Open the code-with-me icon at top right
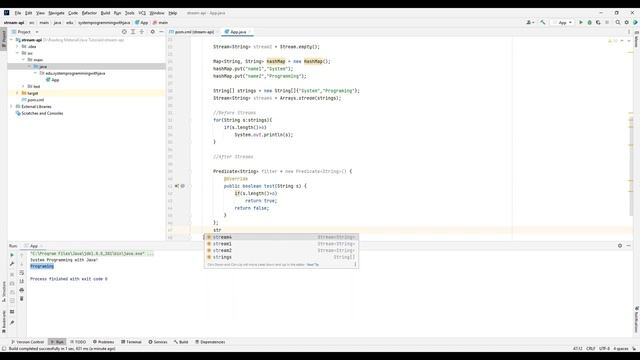Image resolution: width=640 pixels, height=360 pixels. (x=635, y=22)
